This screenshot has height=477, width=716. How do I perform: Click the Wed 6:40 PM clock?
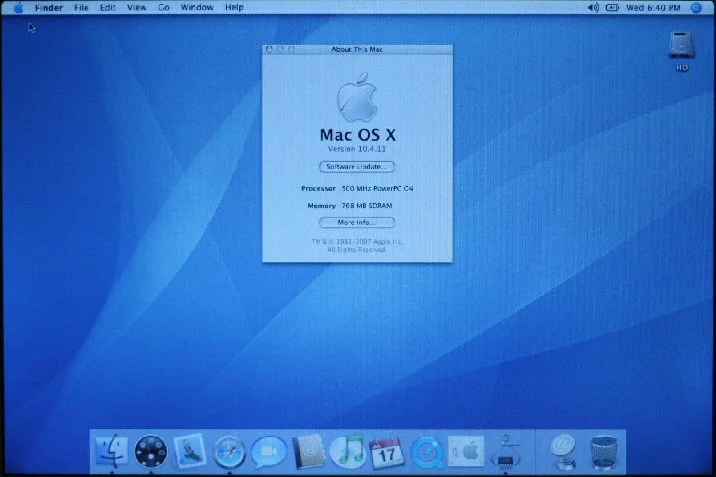pos(653,8)
